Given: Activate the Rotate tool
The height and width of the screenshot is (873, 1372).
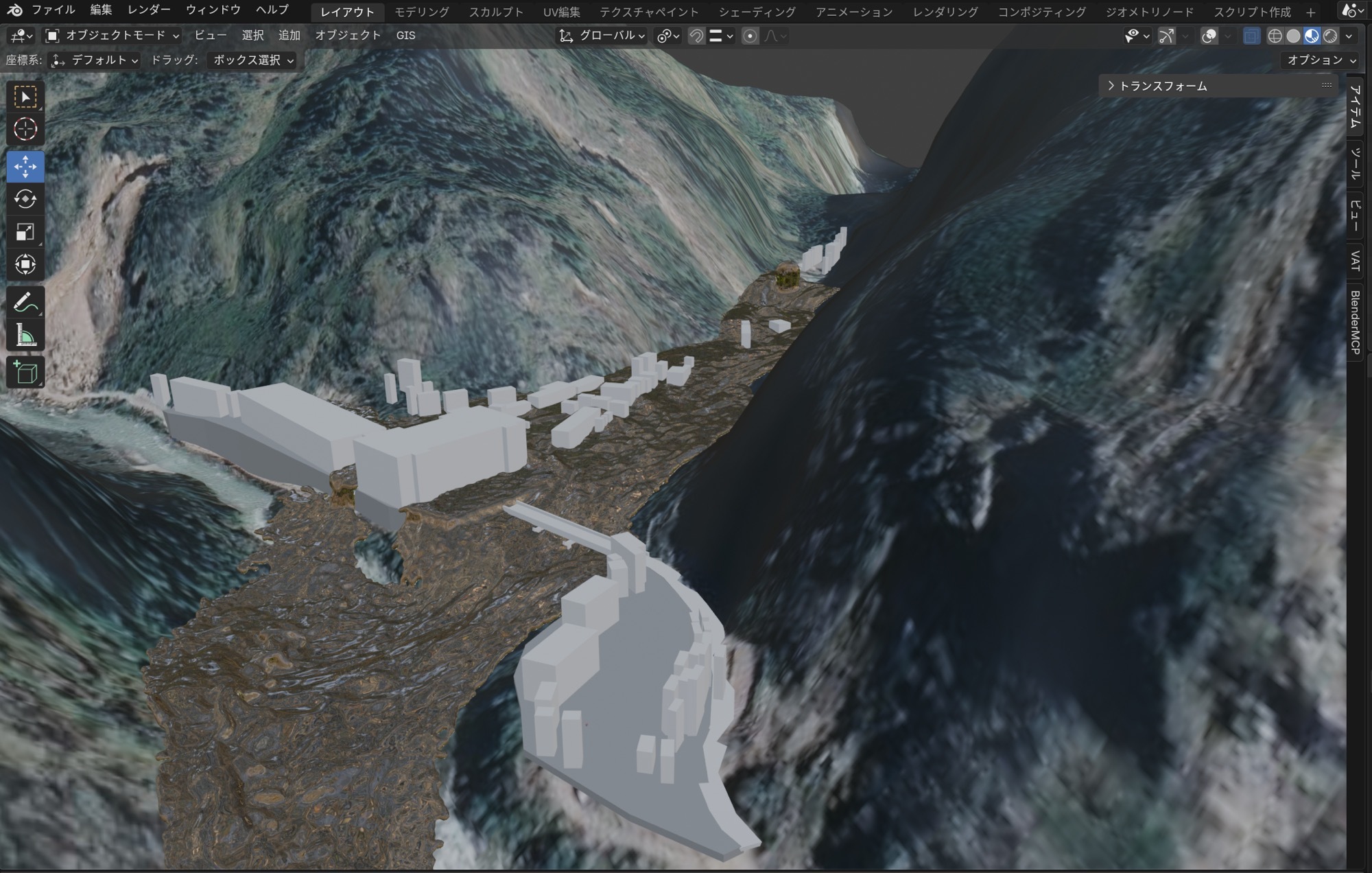Looking at the screenshot, I should point(25,199).
